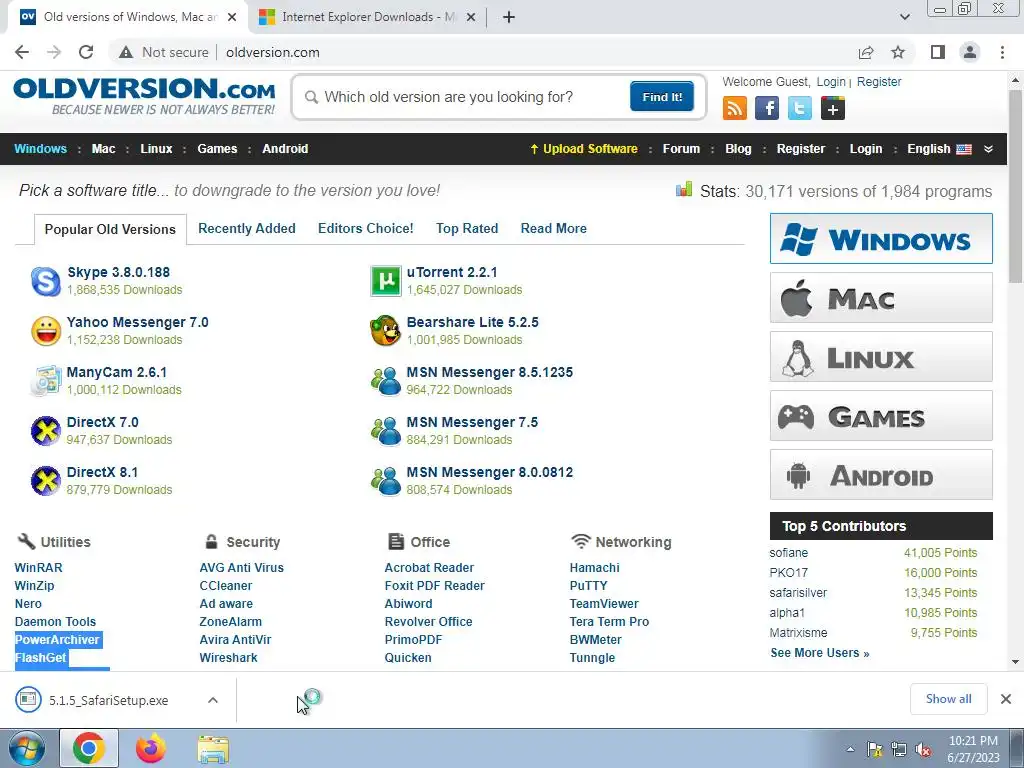Close the downloads bar

[1006, 699]
